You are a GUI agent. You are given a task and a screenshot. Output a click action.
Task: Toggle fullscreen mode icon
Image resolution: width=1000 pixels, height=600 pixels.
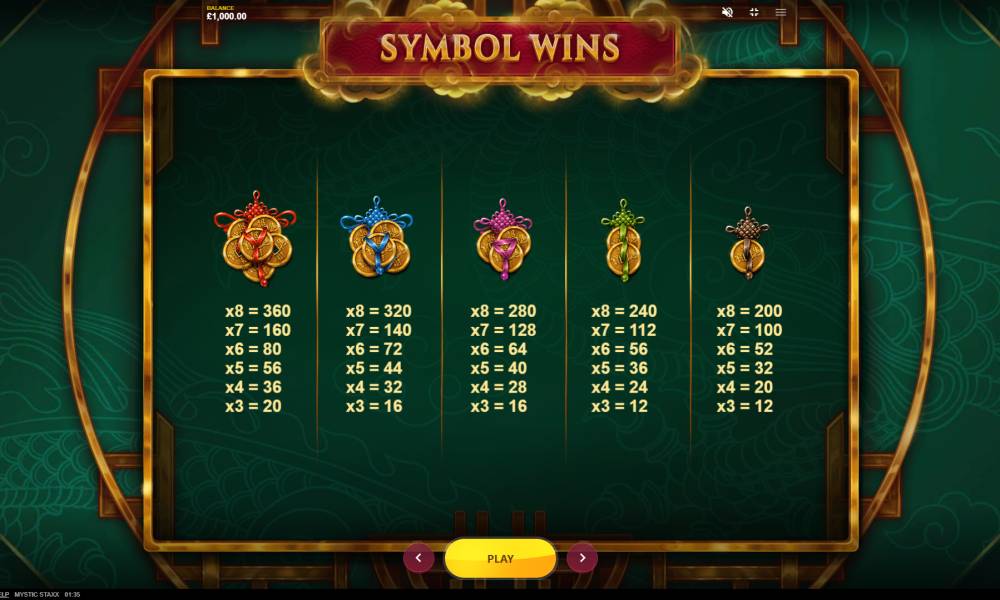[754, 12]
